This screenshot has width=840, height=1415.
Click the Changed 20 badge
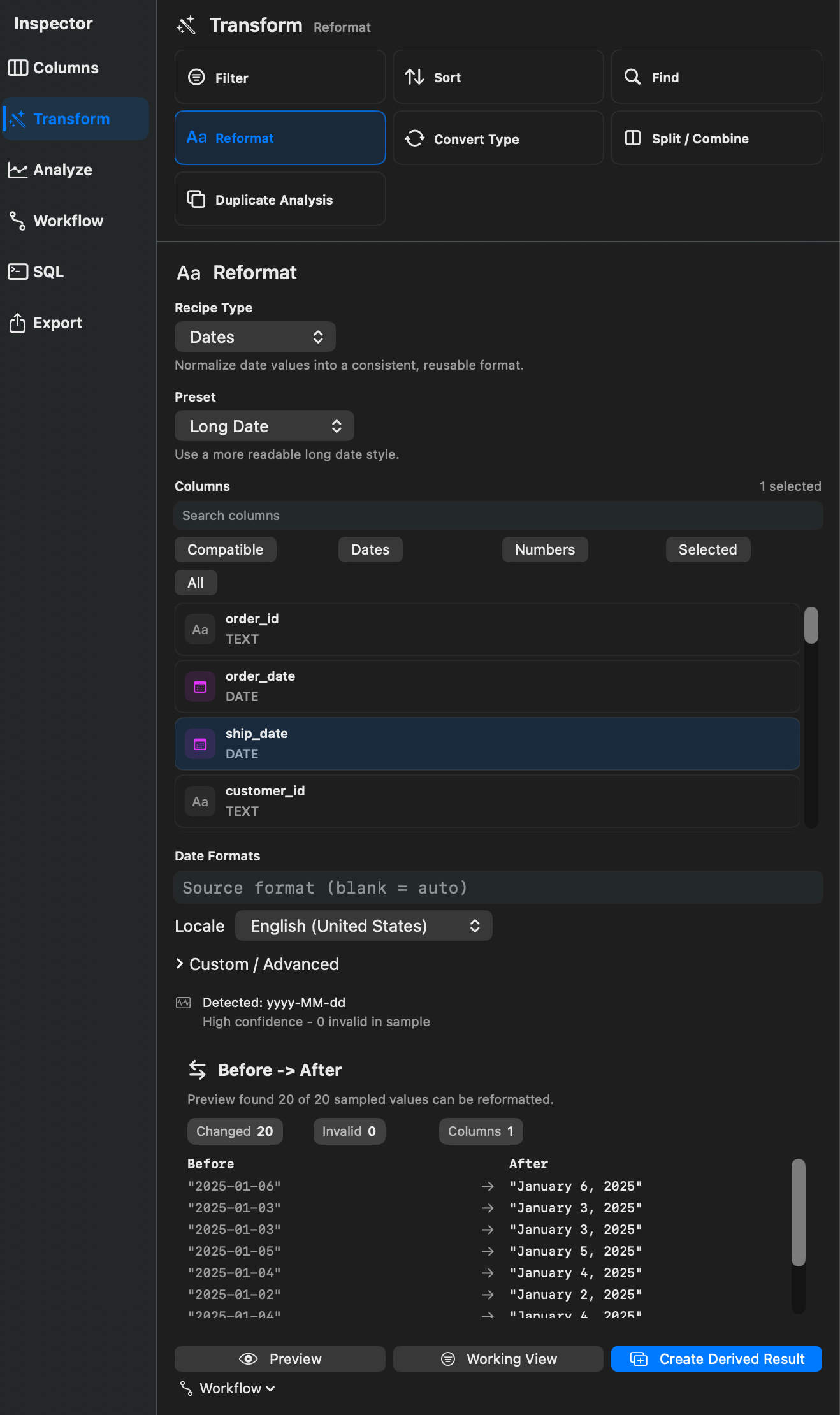point(235,1131)
